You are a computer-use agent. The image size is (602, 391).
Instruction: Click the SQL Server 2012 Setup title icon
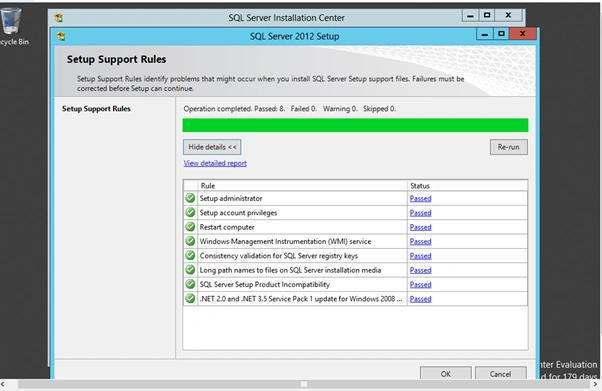(x=61, y=36)
